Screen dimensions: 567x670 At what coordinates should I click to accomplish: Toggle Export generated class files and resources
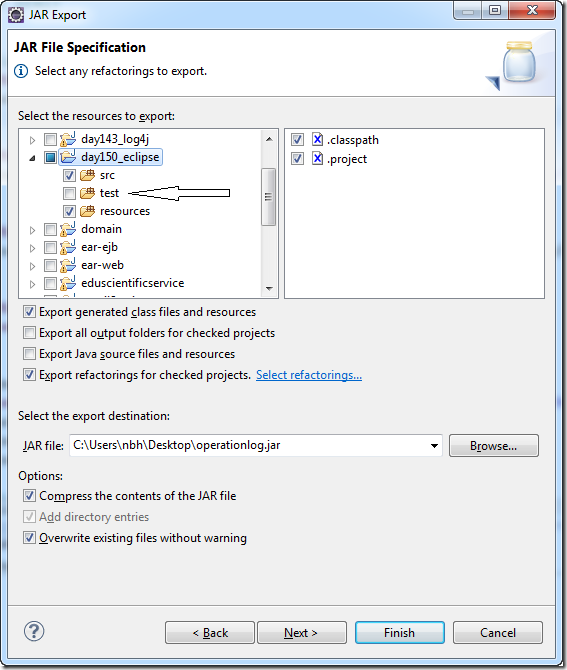click(29, 311)
